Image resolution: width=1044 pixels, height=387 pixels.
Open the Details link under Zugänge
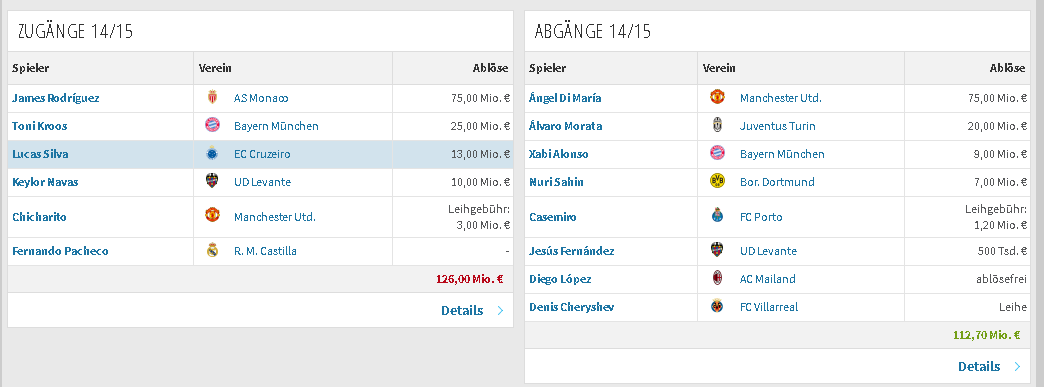pyautogui.click(x=462, y=310)
